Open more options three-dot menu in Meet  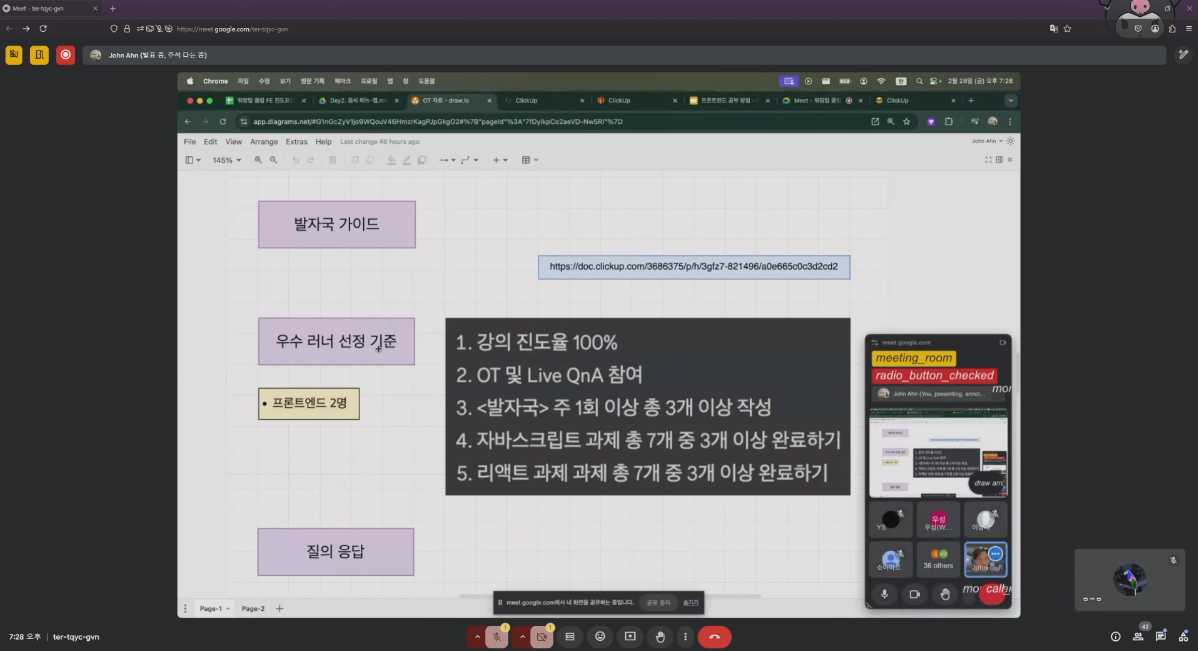point(685,636)
